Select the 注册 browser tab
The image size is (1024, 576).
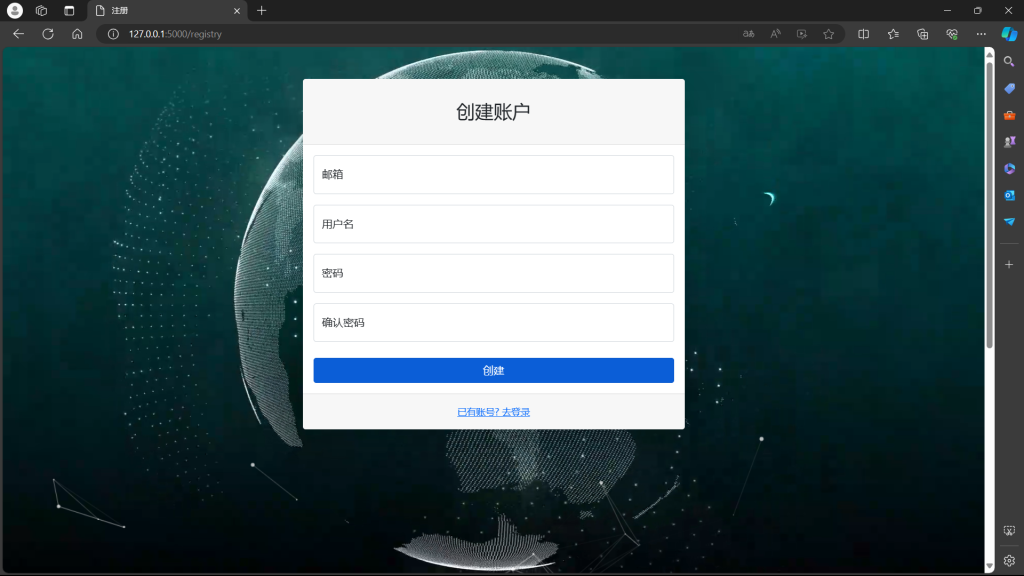pos(160,10)
